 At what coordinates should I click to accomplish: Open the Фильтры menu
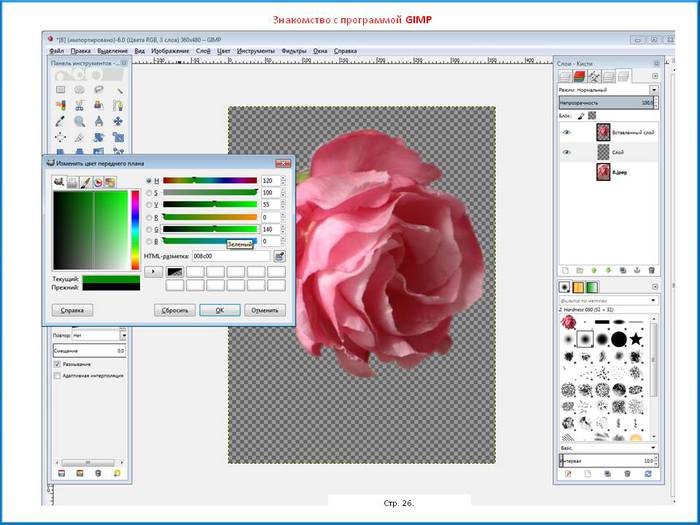pos(294,51)
